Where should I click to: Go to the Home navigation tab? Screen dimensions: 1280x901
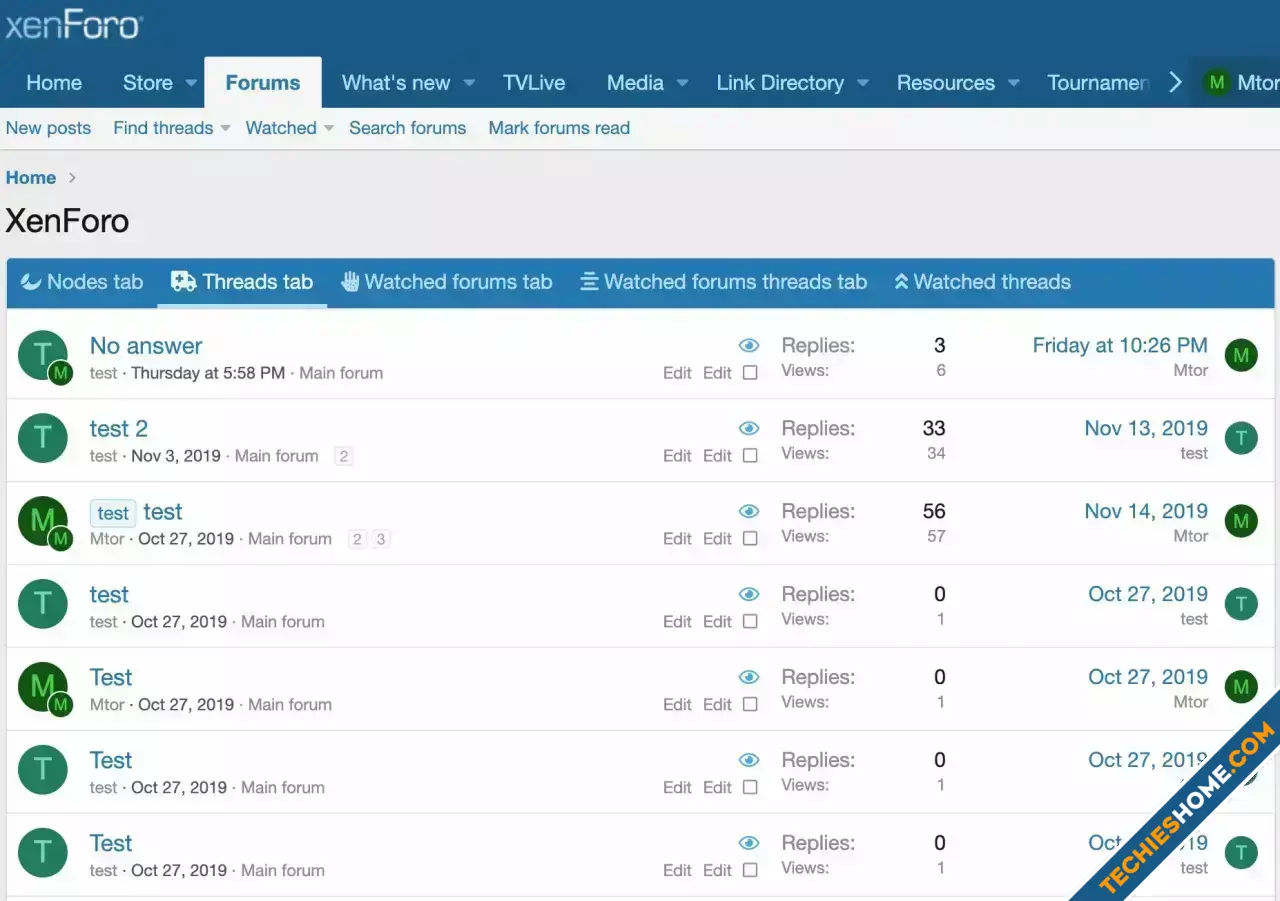[x=54, y=83]
